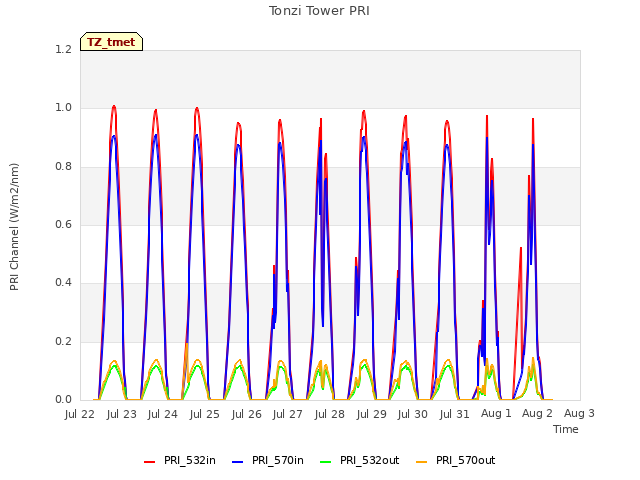The image size is (640, 480).
Task: Click the Jul 27 x-axis tick label
Action: (288, 414)
